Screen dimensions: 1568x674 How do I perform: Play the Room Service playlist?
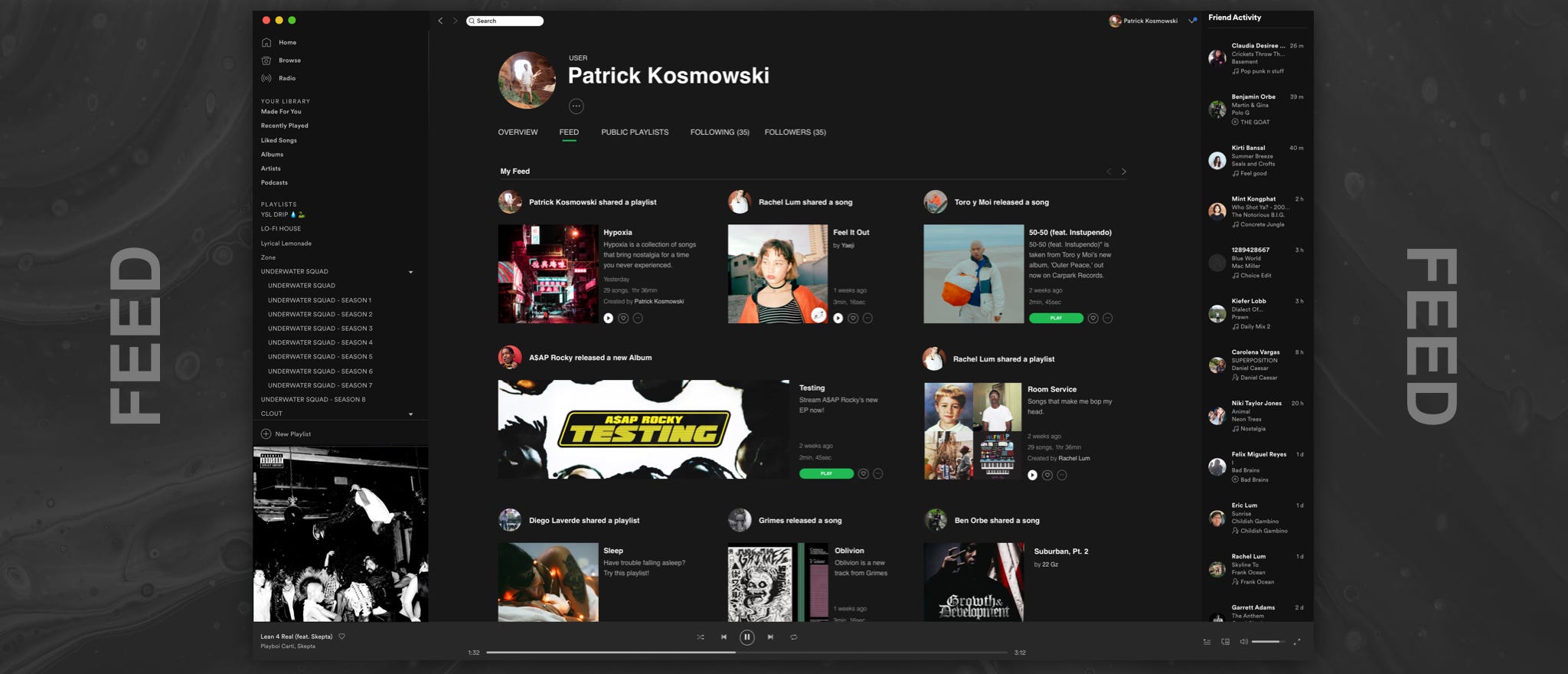1032,475
